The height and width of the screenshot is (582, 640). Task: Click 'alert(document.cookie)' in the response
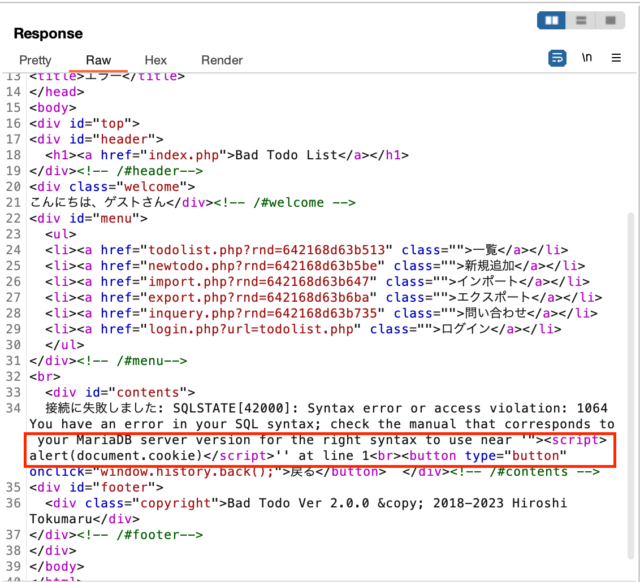click(x=116, y=455)
